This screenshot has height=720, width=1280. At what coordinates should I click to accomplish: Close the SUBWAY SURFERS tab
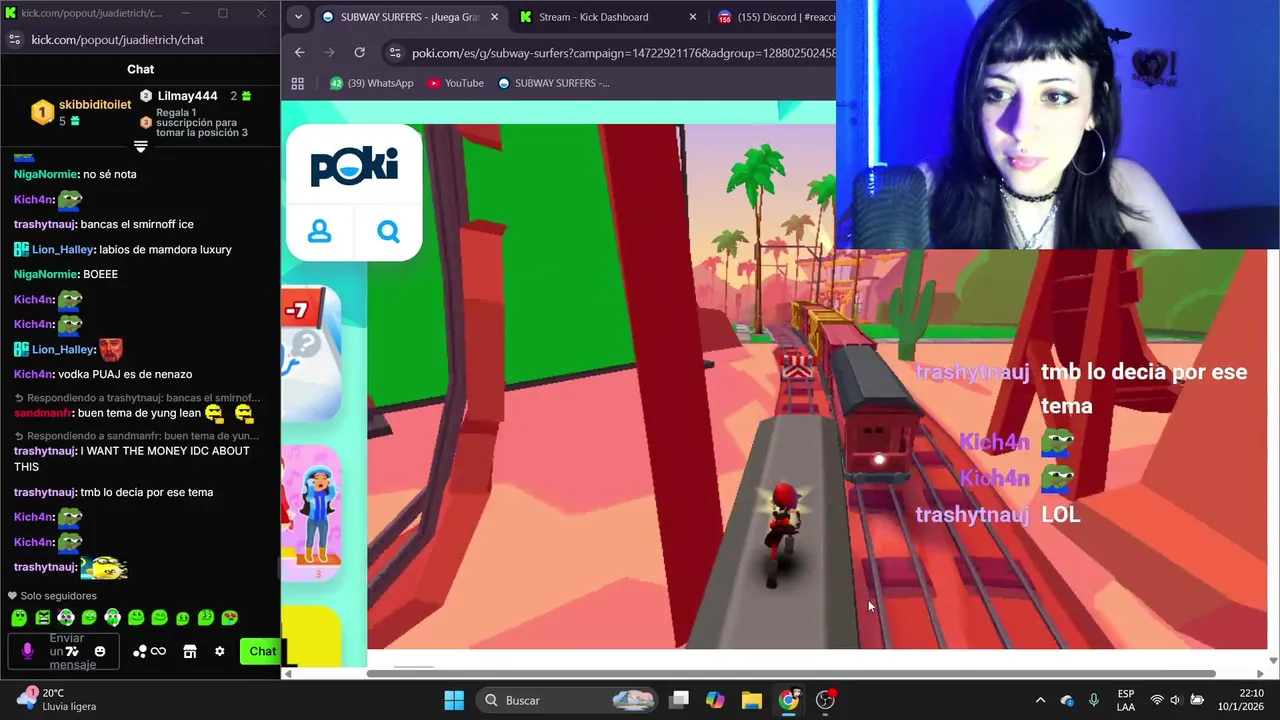click(x=494, y=17)
